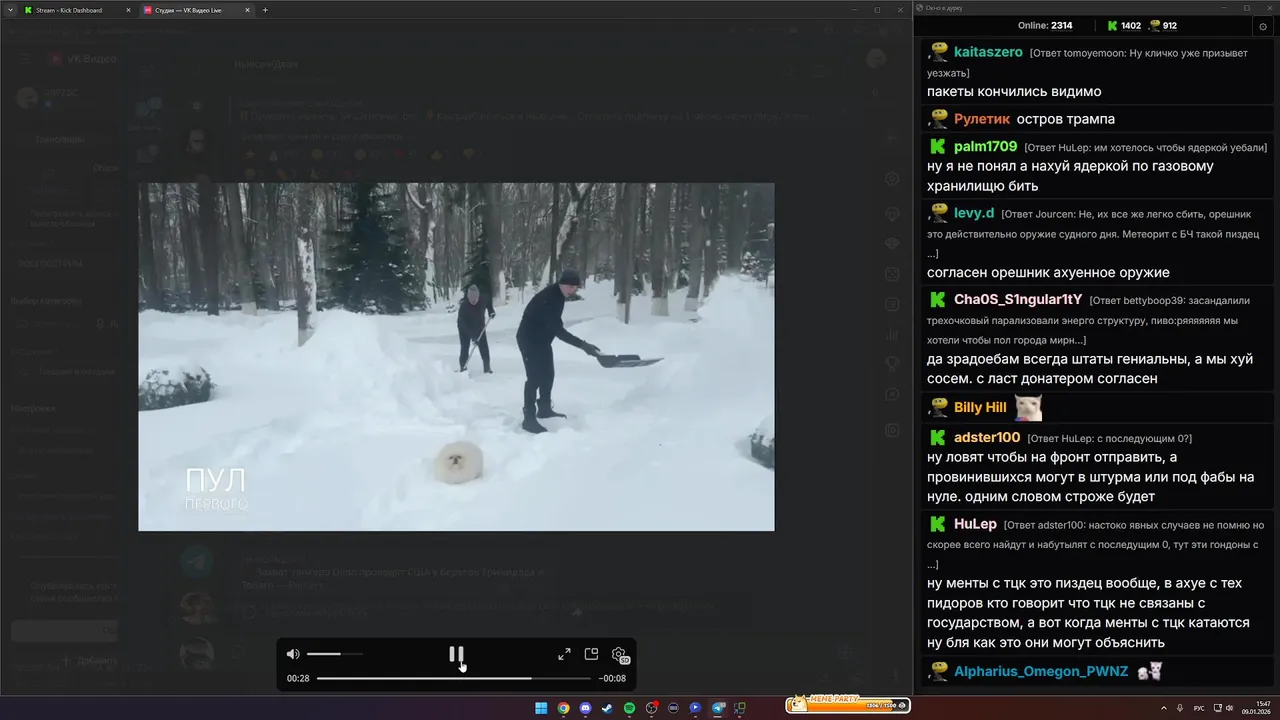Click the Online: 2314 viewer counter
This screenshot has width=1280, height=720.
[1045, 26]
